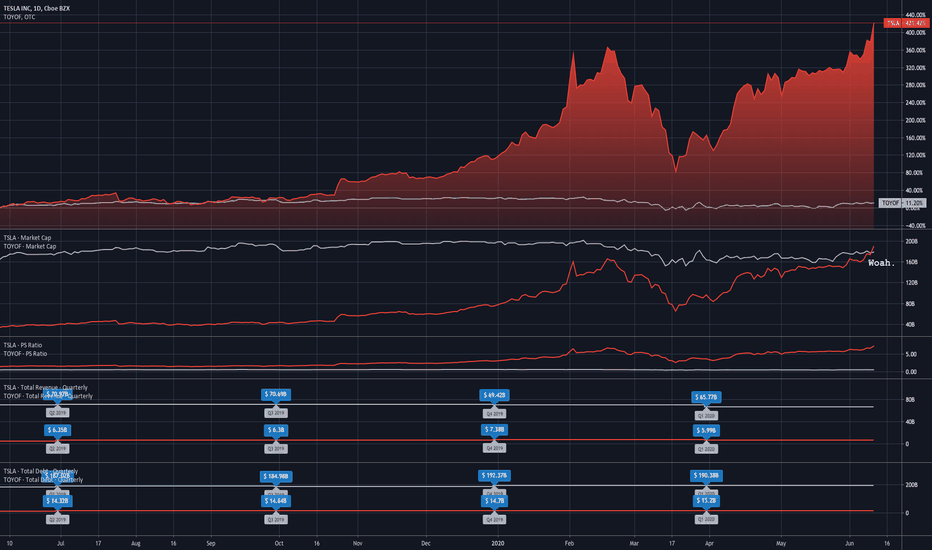Click the Sep label on the time axis
This screenshot has width=932, height=550.
[x=210, y=543]
